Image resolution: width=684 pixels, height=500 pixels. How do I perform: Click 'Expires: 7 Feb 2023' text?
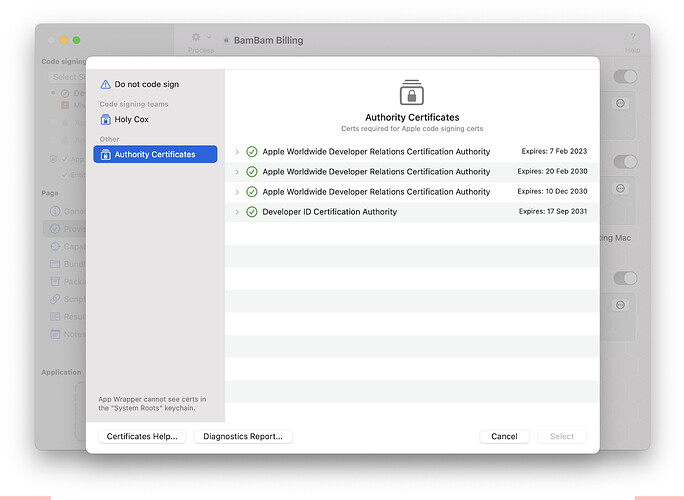click(x=554, y=151)
